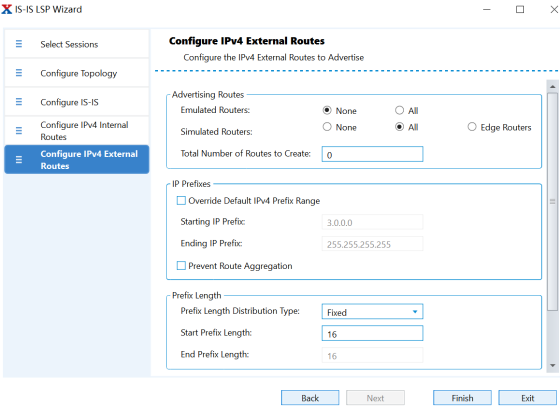Click the list icon beside Configure Topology
This screenshot has height=408, width=560.
click(19, 73)
